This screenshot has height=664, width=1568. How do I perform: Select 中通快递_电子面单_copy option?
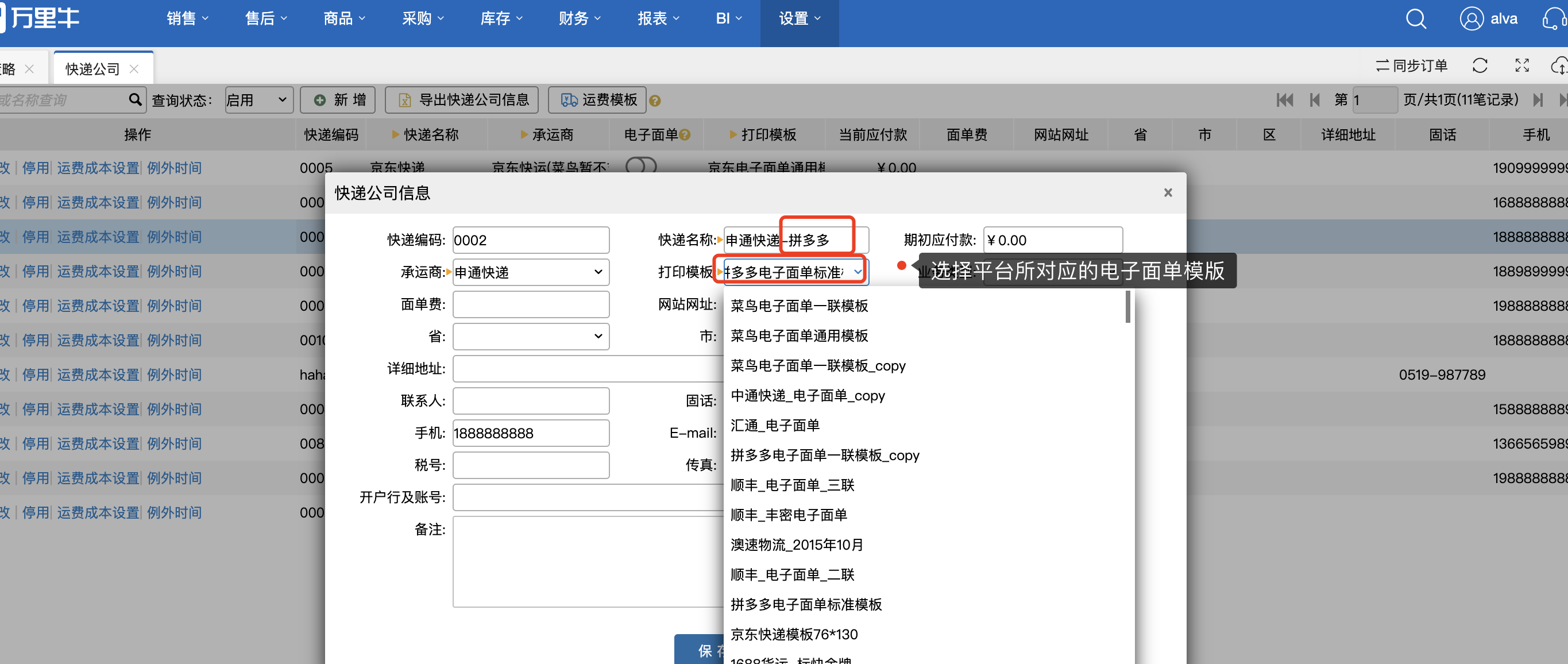tap(808, 396)
